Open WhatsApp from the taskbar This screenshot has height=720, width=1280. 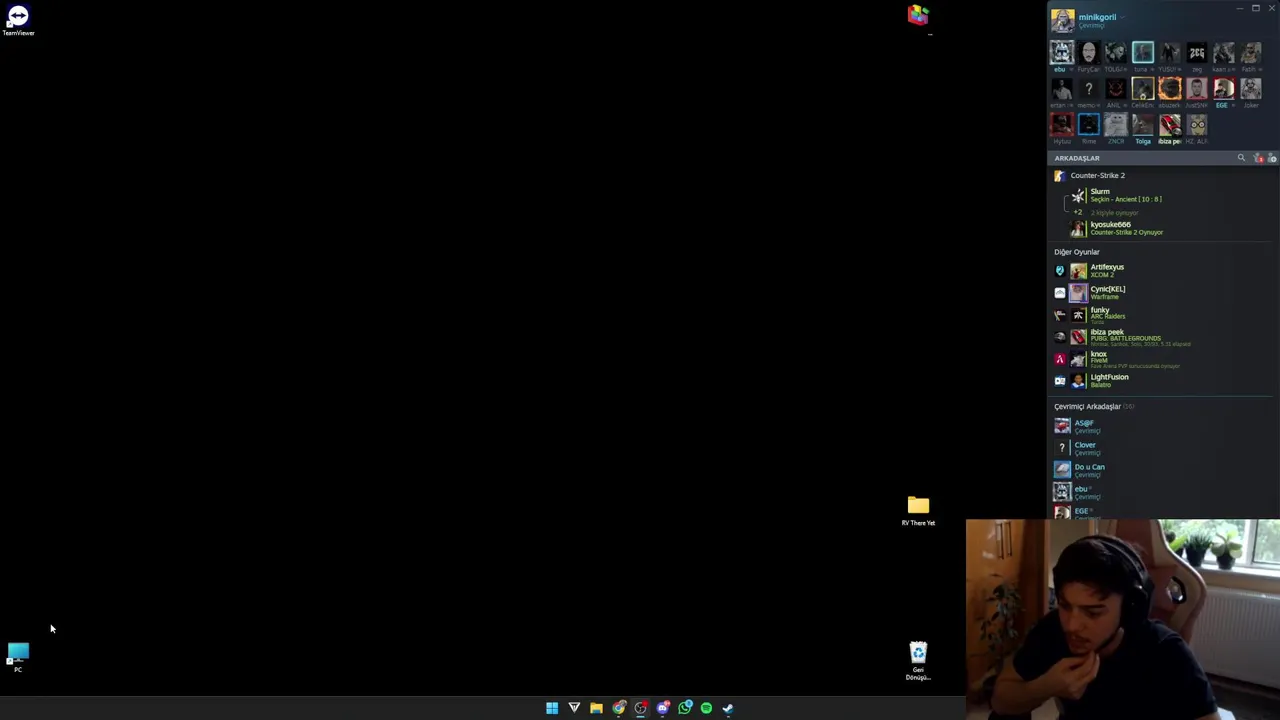[685, 708]
